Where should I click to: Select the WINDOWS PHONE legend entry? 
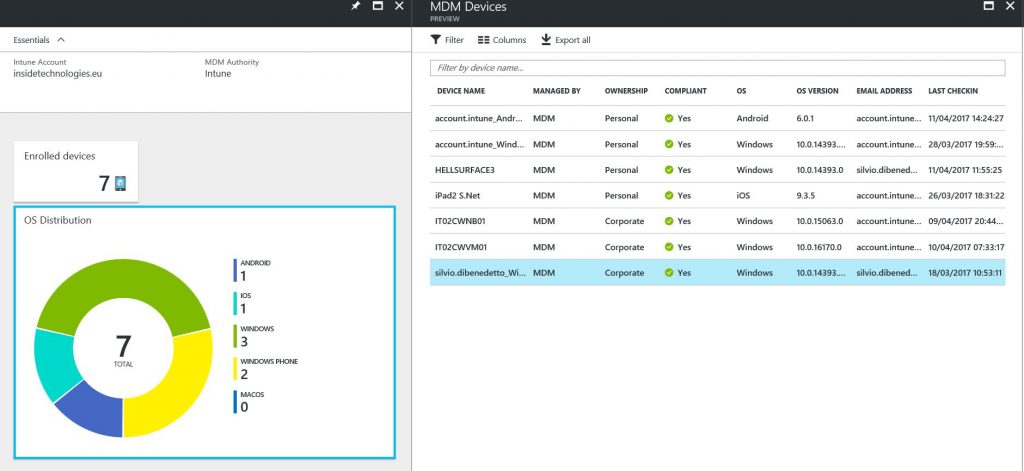click(266, 369)
